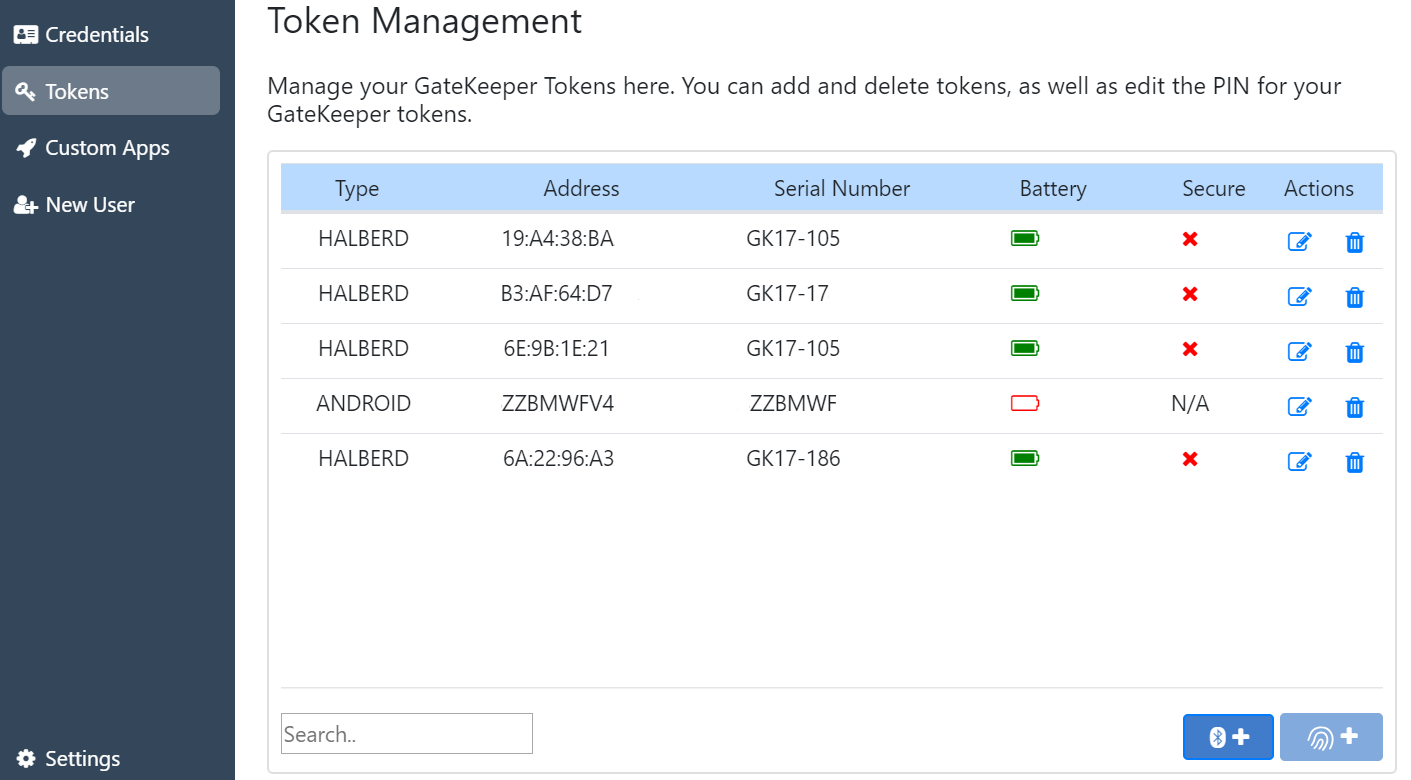The width and height of the screenshot is (1411, 780).
Task: Select the Tokens sidebar item
Action: coord(110,91)
